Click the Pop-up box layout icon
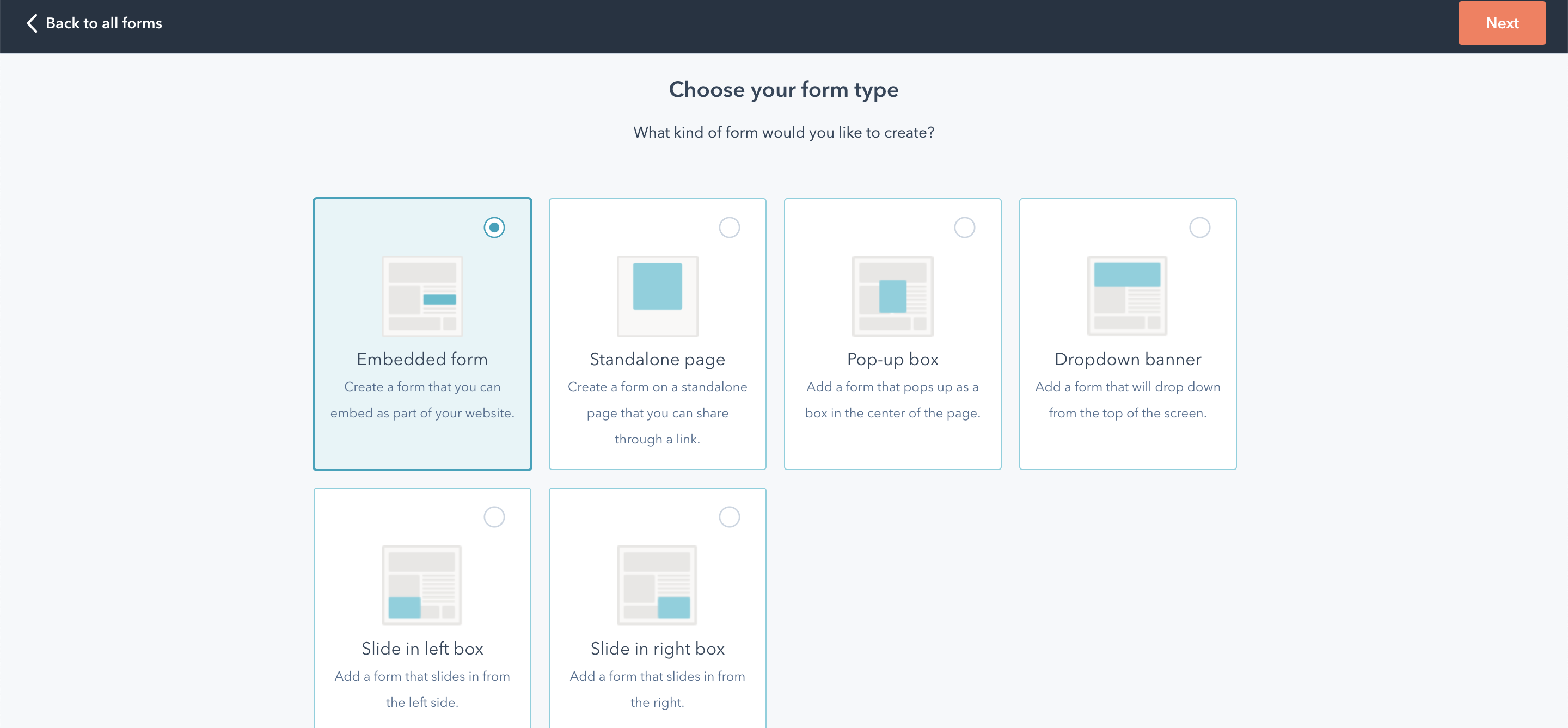Screen dimensions: 1568x728 (892, 296)
